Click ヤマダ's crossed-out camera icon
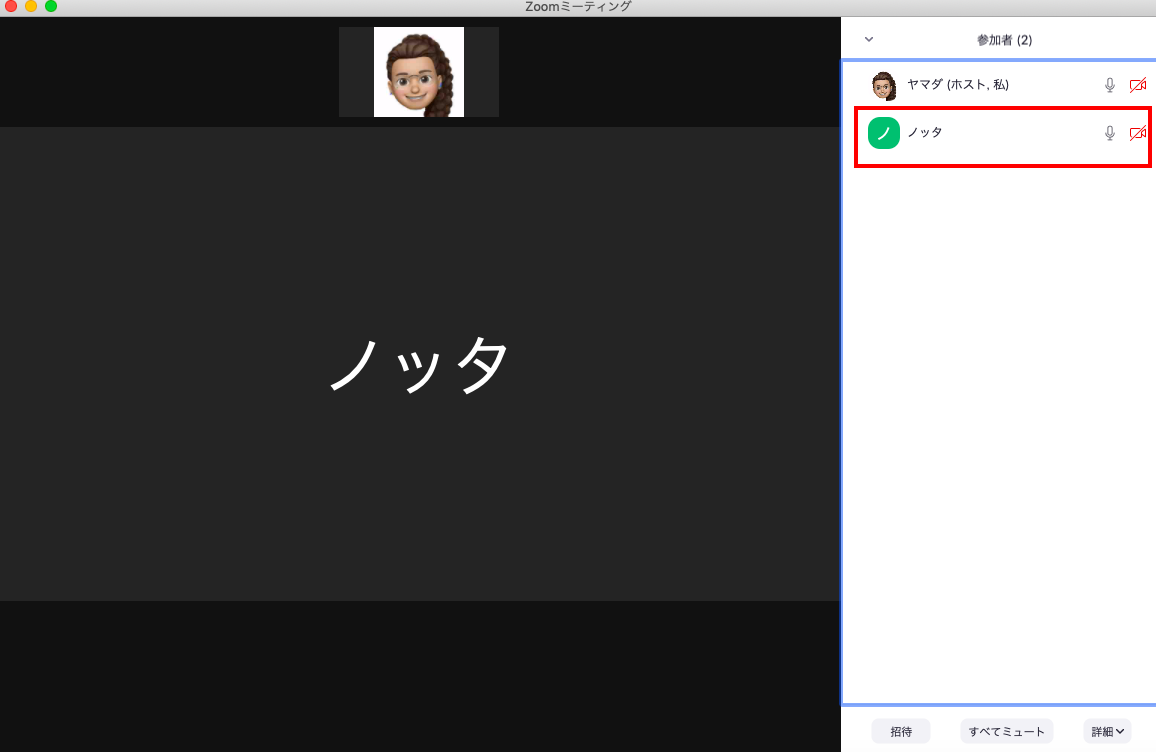Image resolution: width=1156 pixels, height=752 pixels. pos(1138,85)
